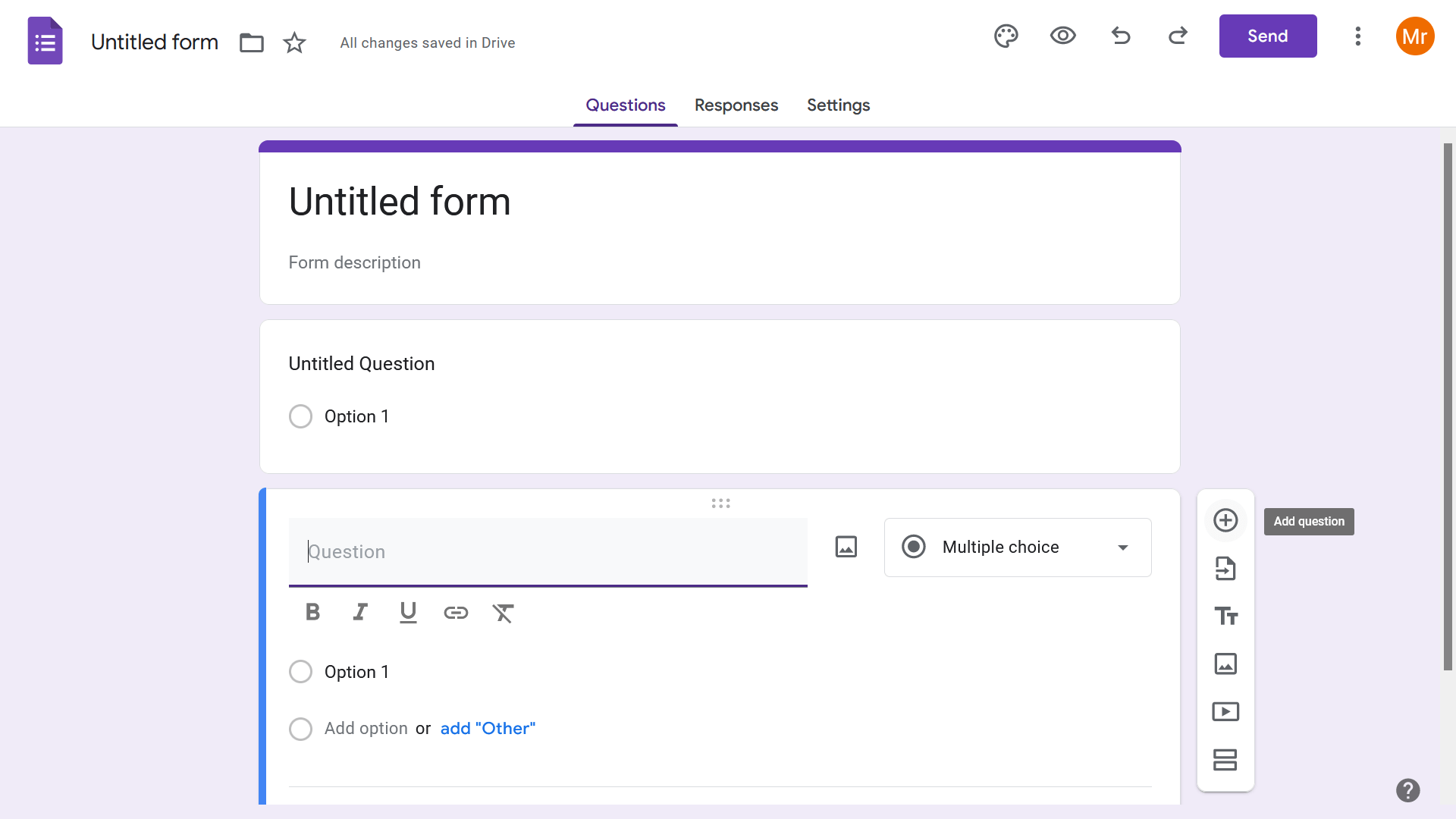The height and width of the screenshot is (819, 1456).
Task: Star the Untitled form
Action: pyautogui.click(x=294, y=42)
